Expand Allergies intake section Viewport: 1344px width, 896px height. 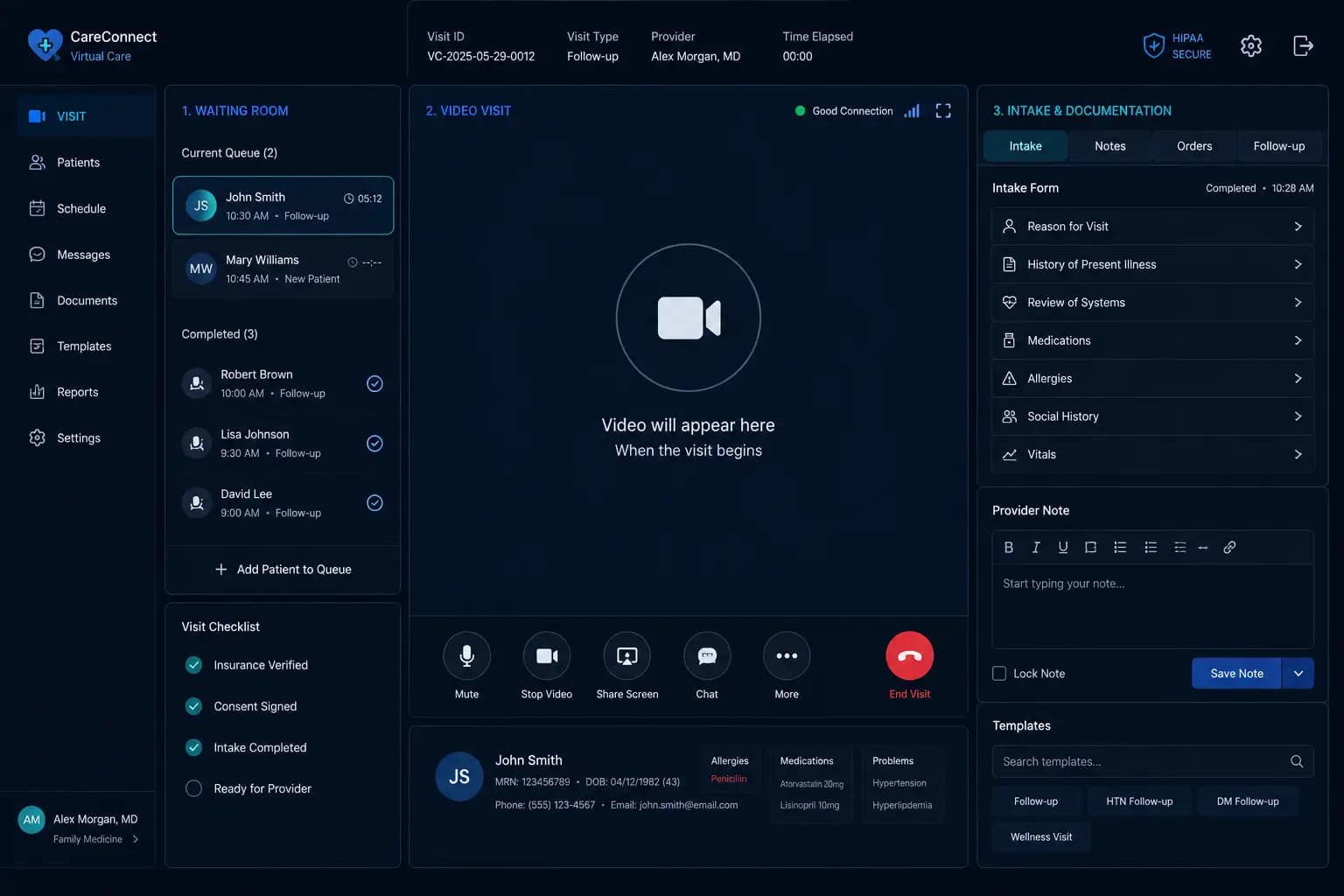pyautogui.click(x=1152, y=379)
